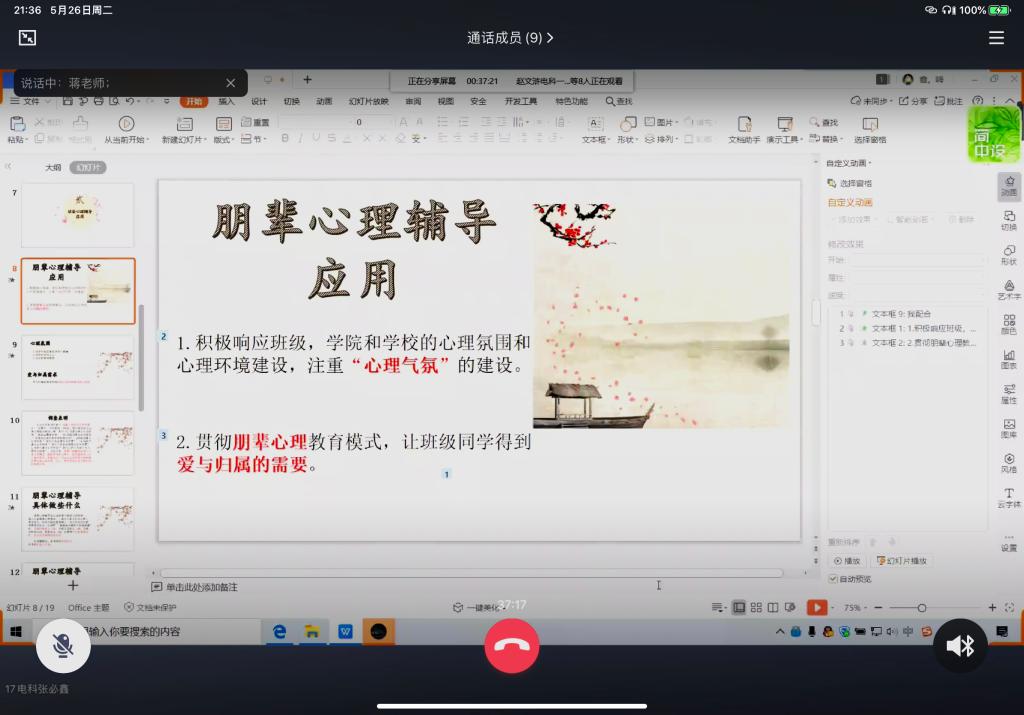This screenshot has width=1024, height=715.
Task: Open the 文本框 text box dropdown
Action: [595, 139]
